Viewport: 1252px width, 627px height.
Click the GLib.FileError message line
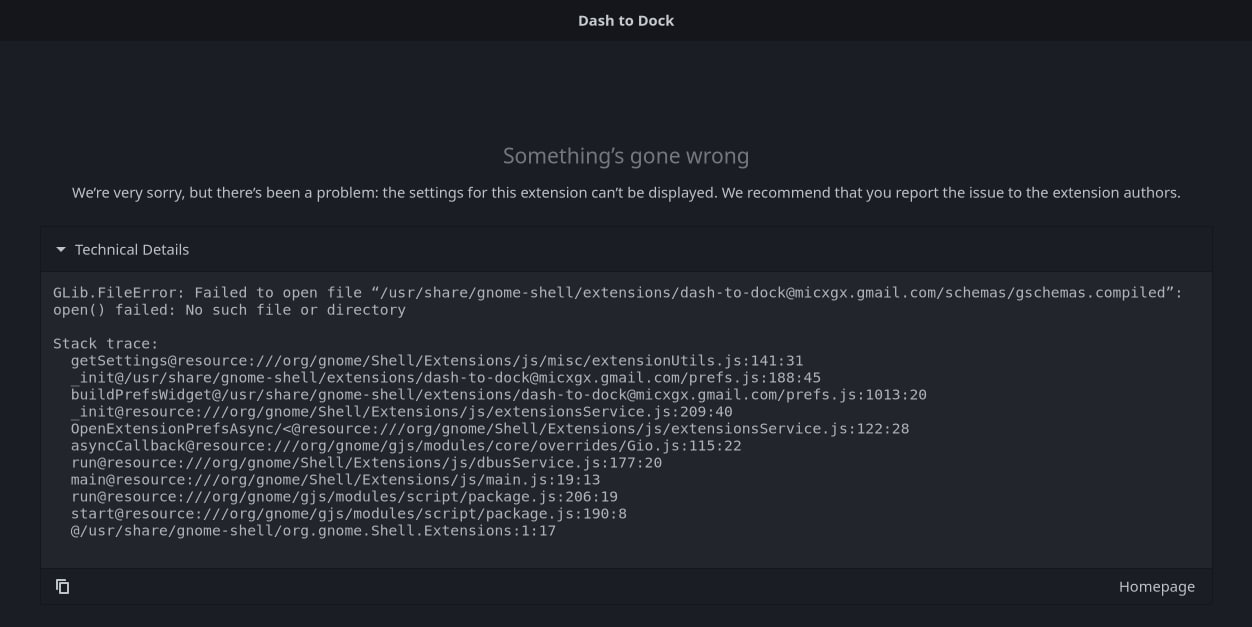pos(617,293)
